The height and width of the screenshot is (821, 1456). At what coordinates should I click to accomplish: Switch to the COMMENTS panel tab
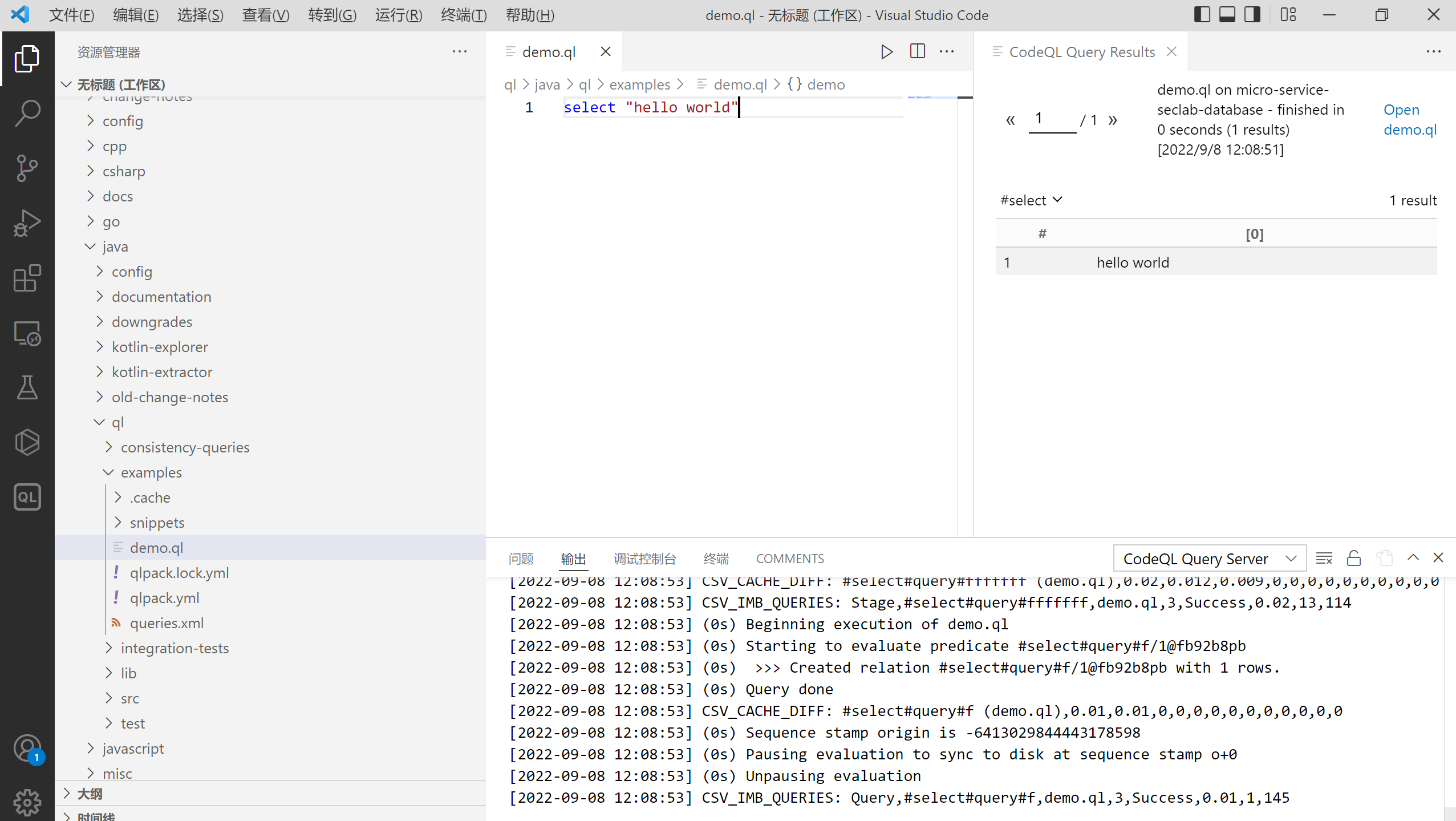(790, 559)
